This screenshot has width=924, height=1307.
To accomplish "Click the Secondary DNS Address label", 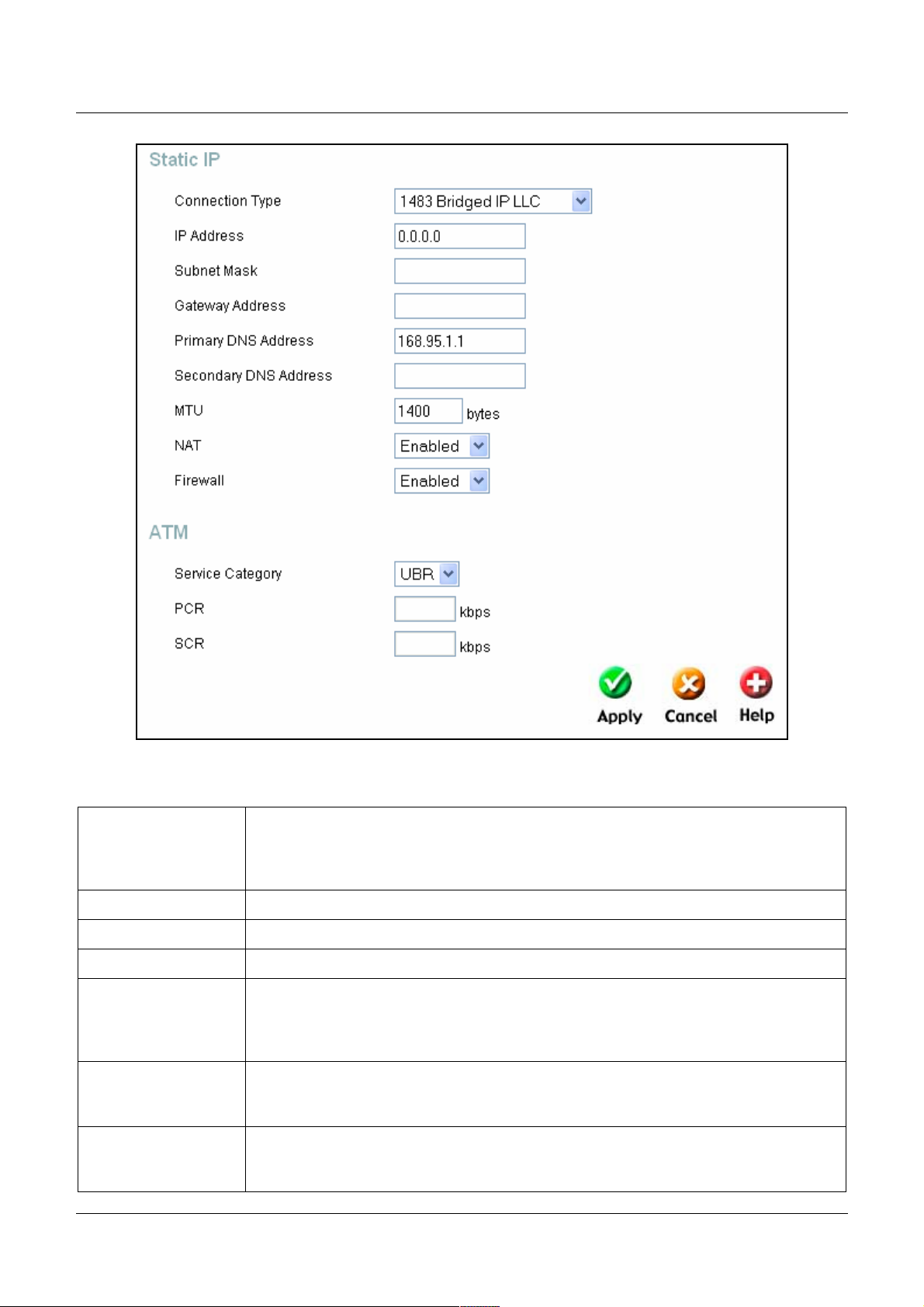I will [253, 375].
